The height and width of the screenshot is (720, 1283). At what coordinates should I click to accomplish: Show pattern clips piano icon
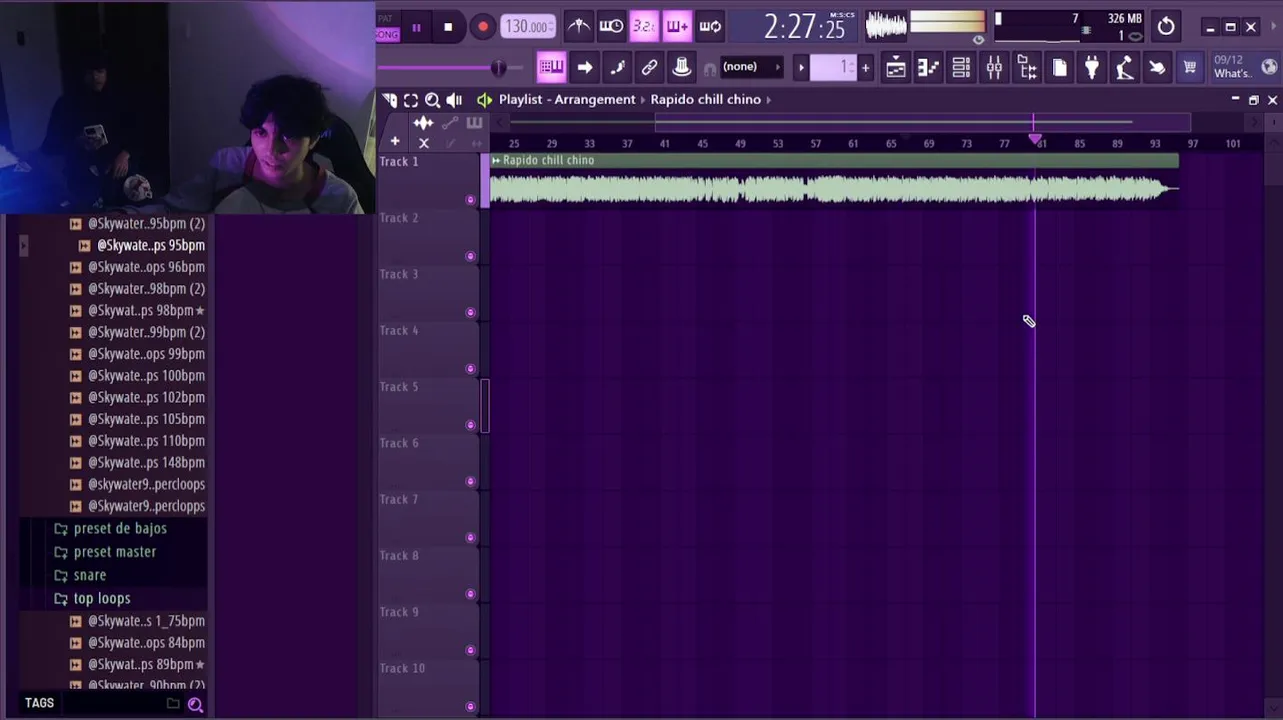[x=474, y=123]
